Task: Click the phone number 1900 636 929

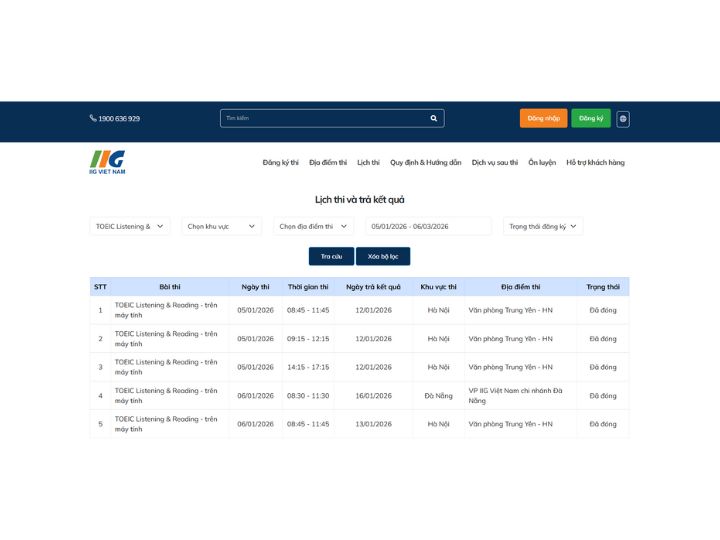Action: pos(119,118)
